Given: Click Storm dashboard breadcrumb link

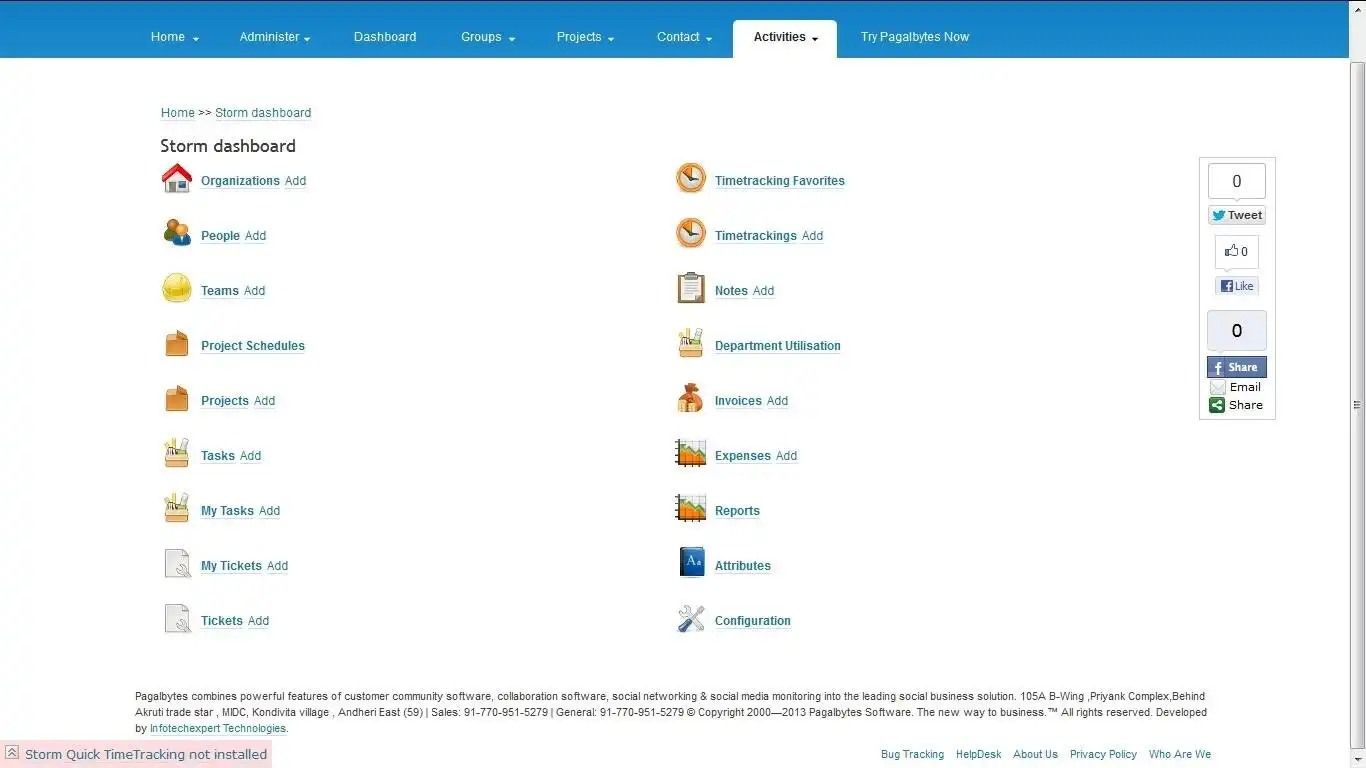Looking at the screenshot, I should point(263,113).
